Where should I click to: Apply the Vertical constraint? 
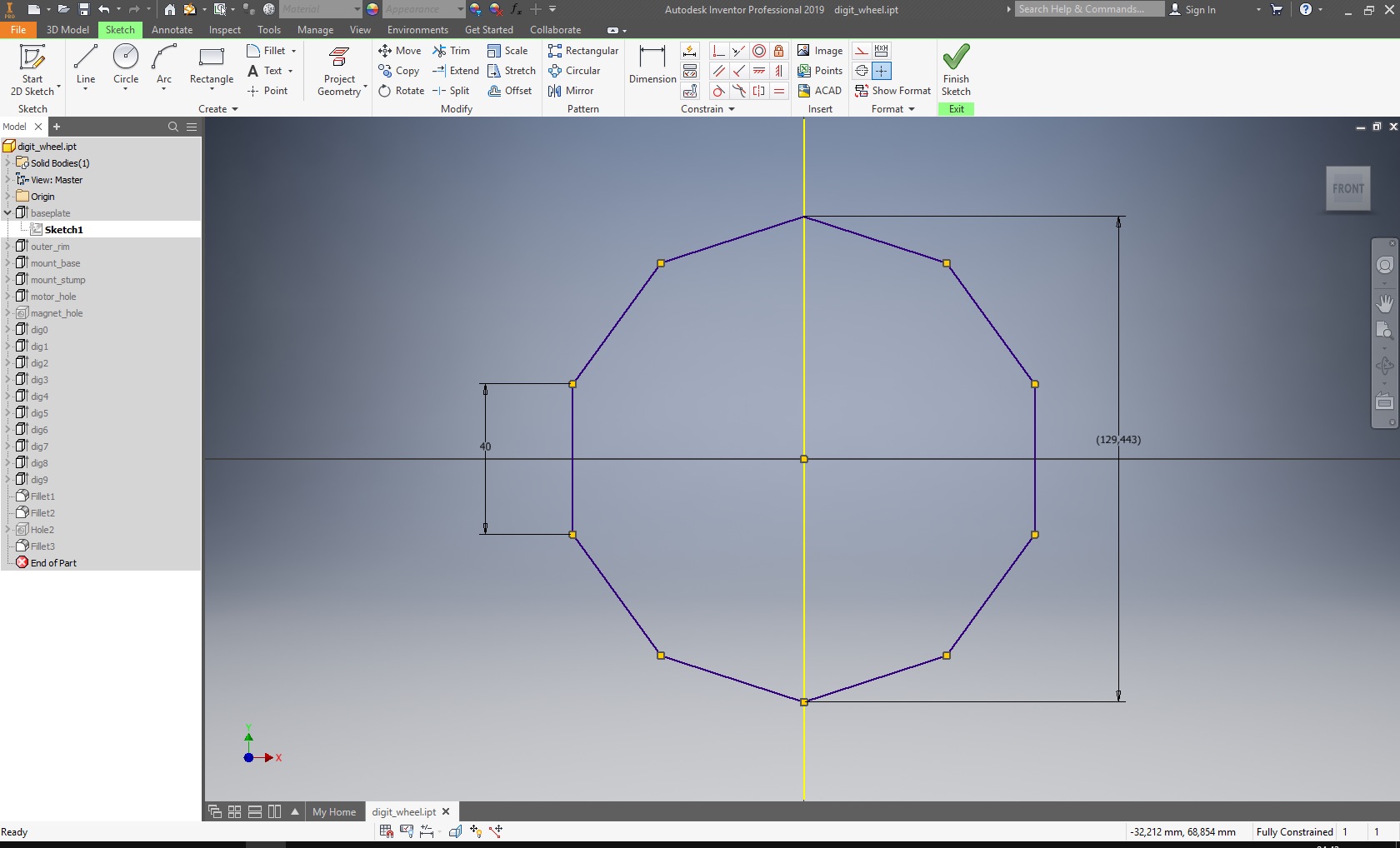778,71
